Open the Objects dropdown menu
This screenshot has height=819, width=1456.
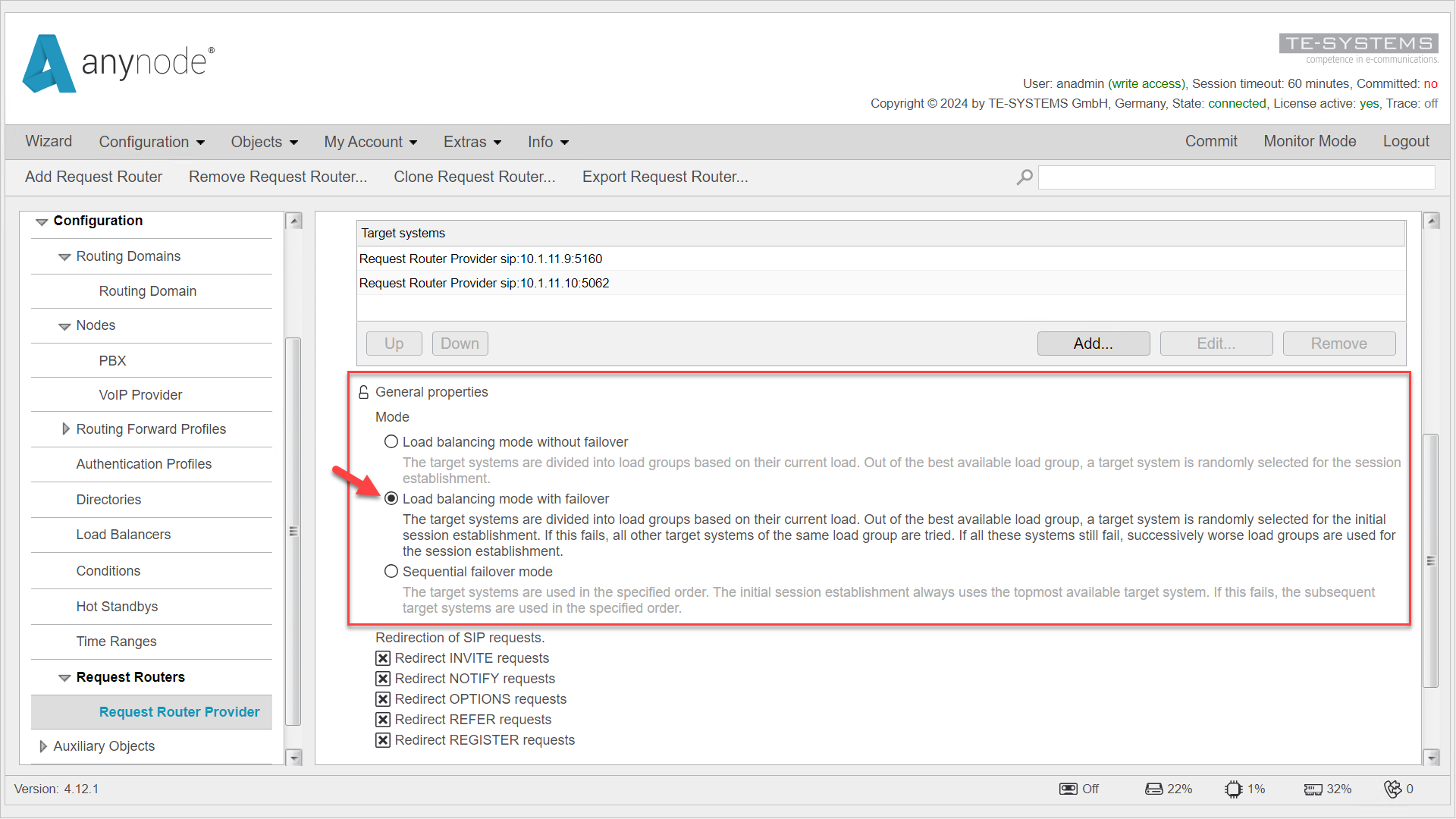point(264,142)
